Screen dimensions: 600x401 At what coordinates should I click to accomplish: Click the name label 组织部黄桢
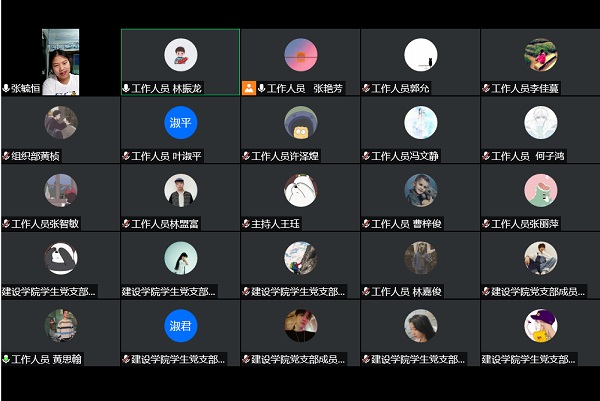[x=36, y=156]
